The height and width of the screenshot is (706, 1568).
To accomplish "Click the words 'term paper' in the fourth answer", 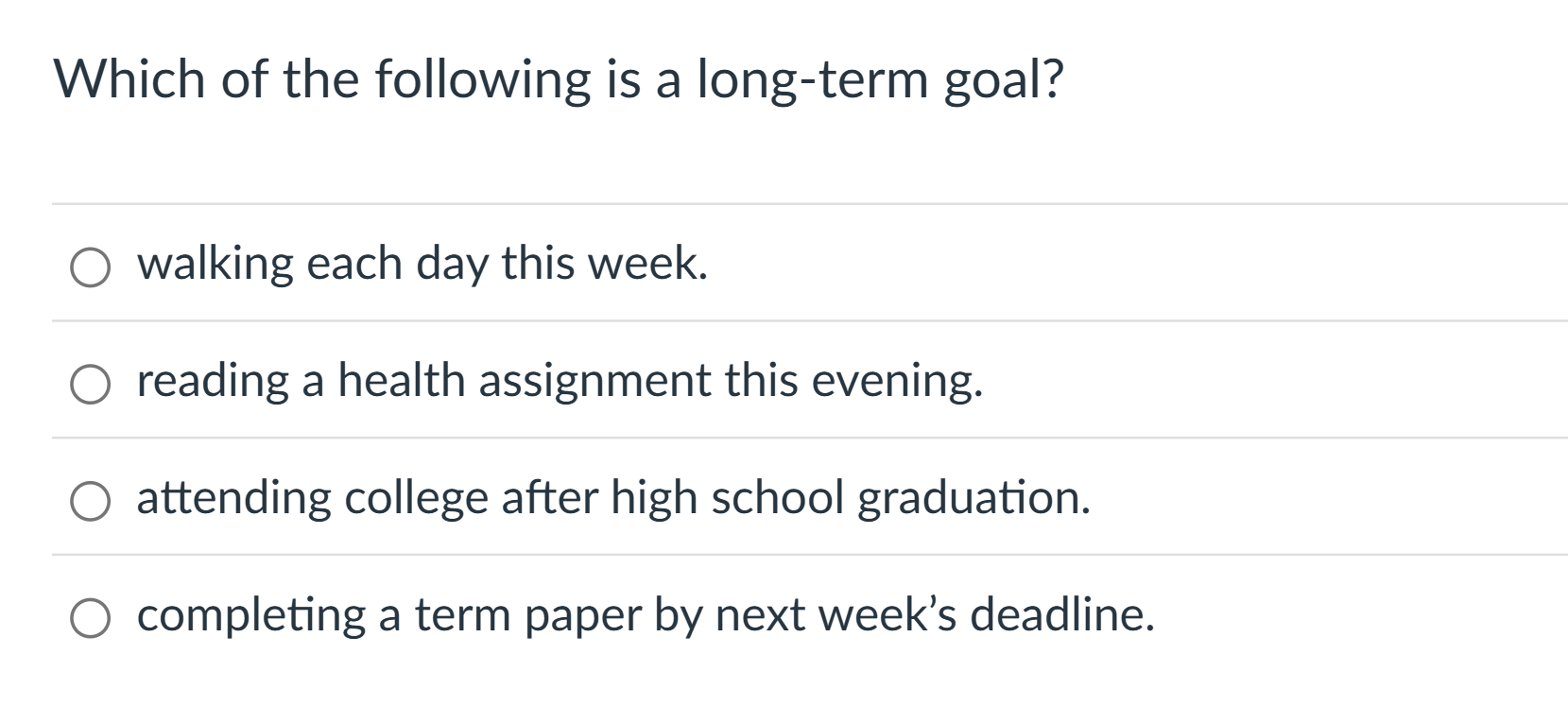I will [x=528, y=617].
